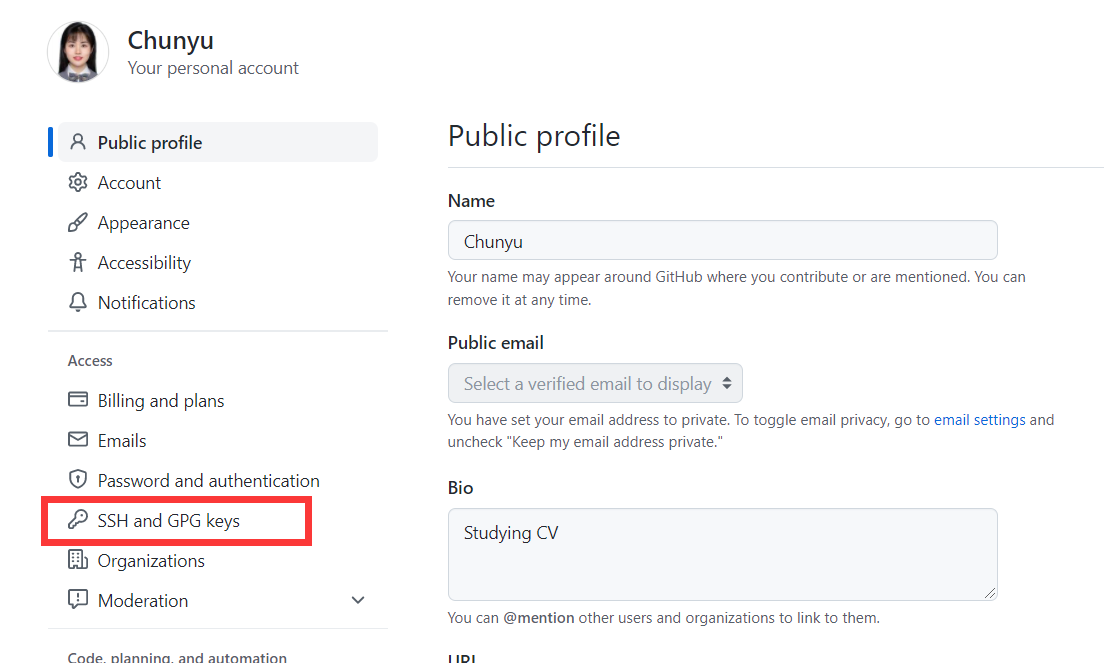Click the Chunyu account name heading

(170, 40)
